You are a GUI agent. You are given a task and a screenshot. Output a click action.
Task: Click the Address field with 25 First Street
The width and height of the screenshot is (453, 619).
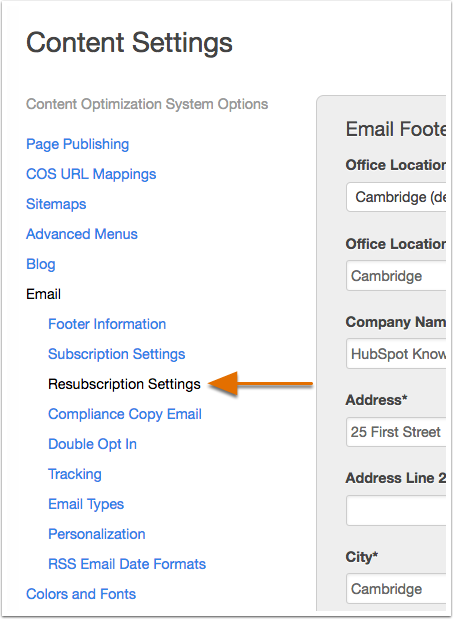point(396,432)
